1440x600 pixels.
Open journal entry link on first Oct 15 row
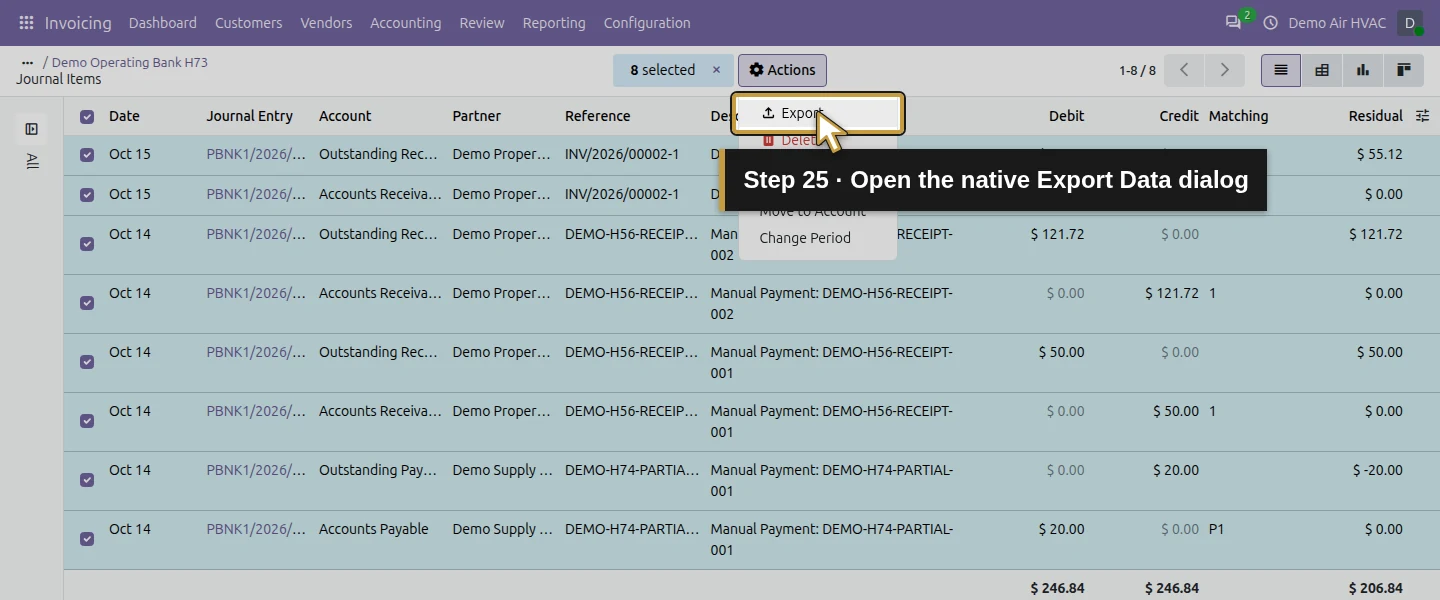pyautogui.click(x=256, y=154)
